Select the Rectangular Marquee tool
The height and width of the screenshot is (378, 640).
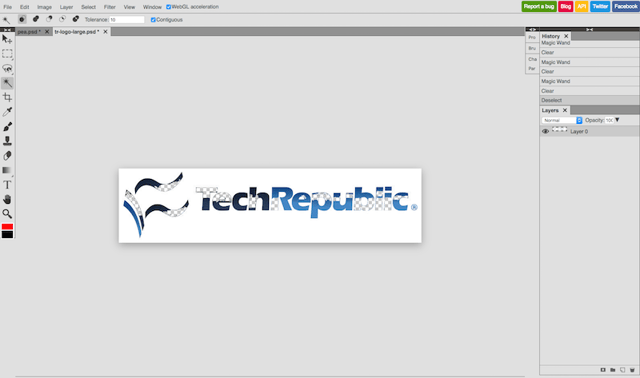pyautogui.click(x=7, y=54)
